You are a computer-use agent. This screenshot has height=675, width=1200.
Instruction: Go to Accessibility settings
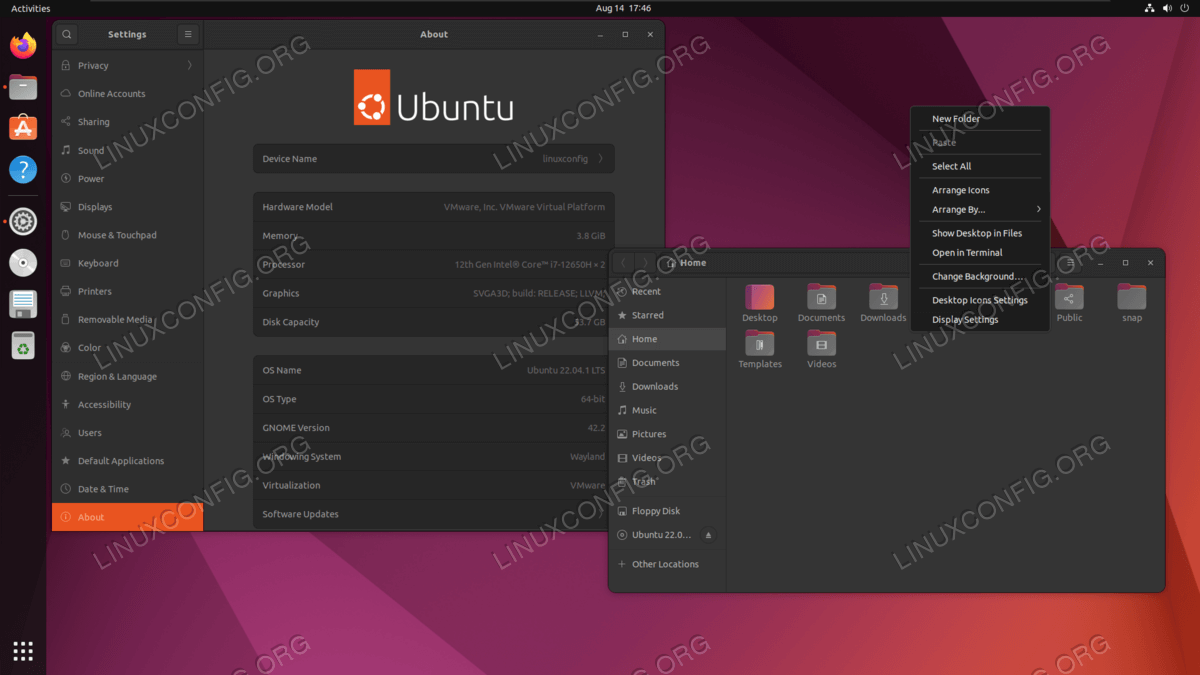click(127, 405)
